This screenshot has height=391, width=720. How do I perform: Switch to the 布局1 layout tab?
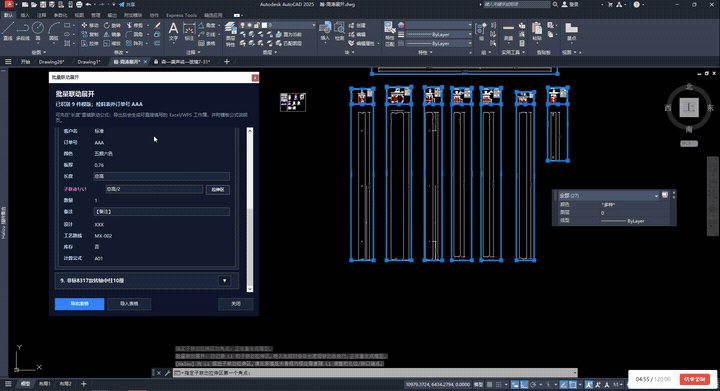pyautogui.click(x=45, y=384)
